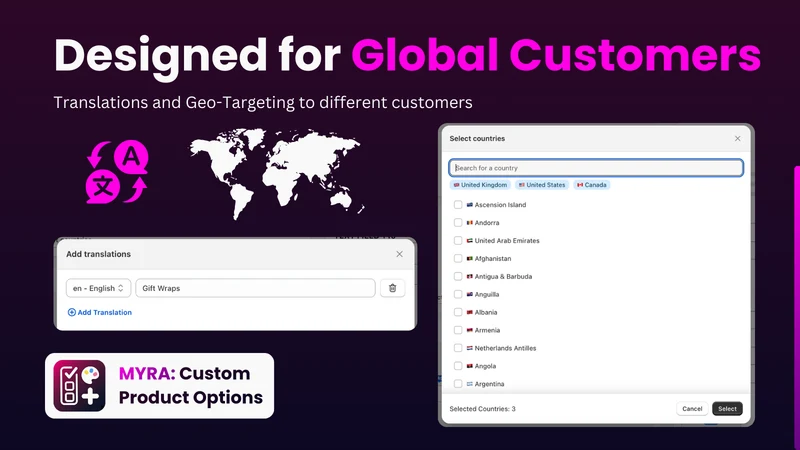800x450 pixels.
Task: Delete the Gift Wraps translation with trash icon
Action: coord(392,288)
